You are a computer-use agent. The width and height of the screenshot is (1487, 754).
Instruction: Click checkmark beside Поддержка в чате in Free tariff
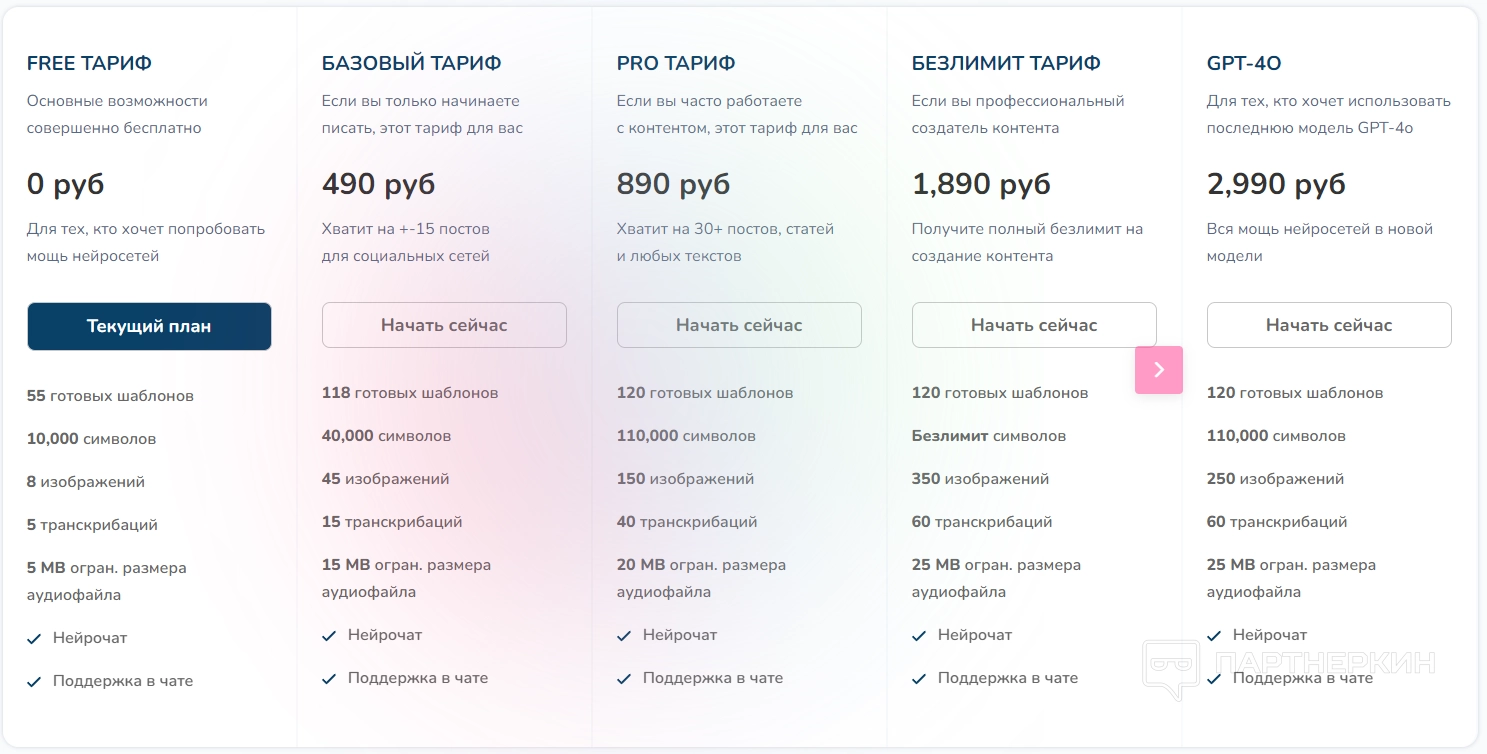34,681
